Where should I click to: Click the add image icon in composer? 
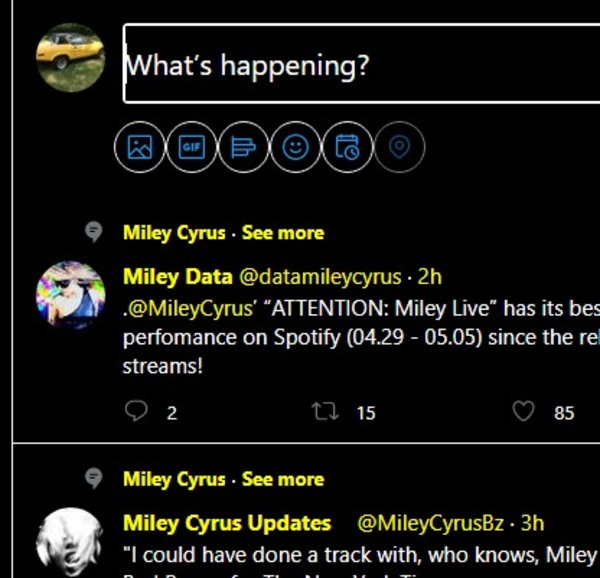[x=139, y=148]
